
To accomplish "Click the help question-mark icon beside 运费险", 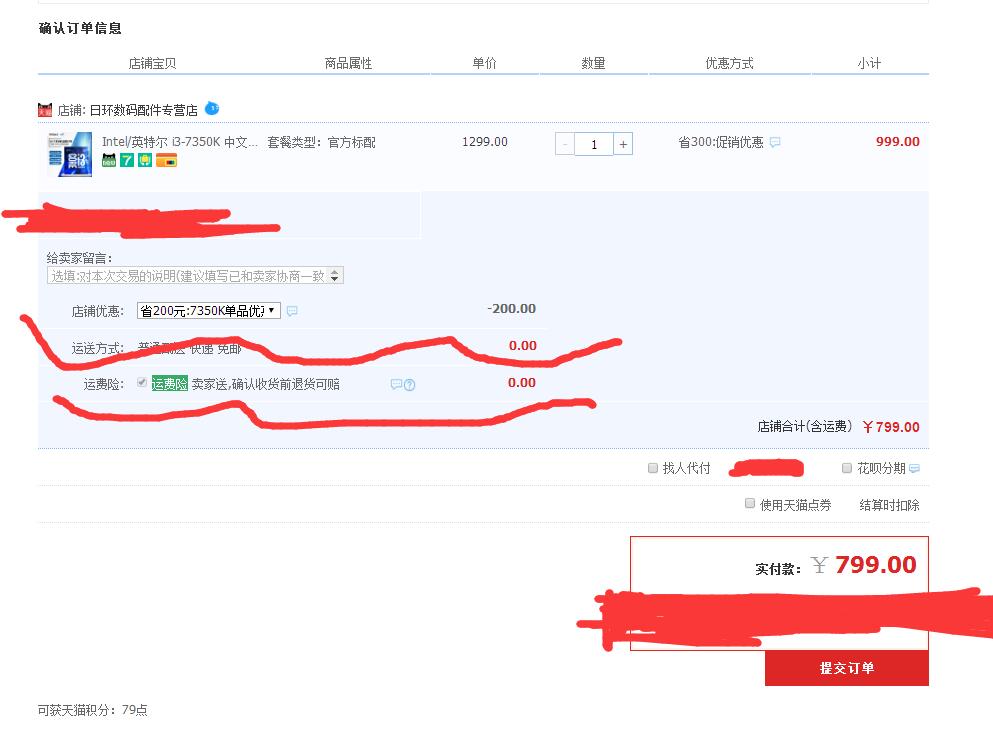I will coord(410,383).
